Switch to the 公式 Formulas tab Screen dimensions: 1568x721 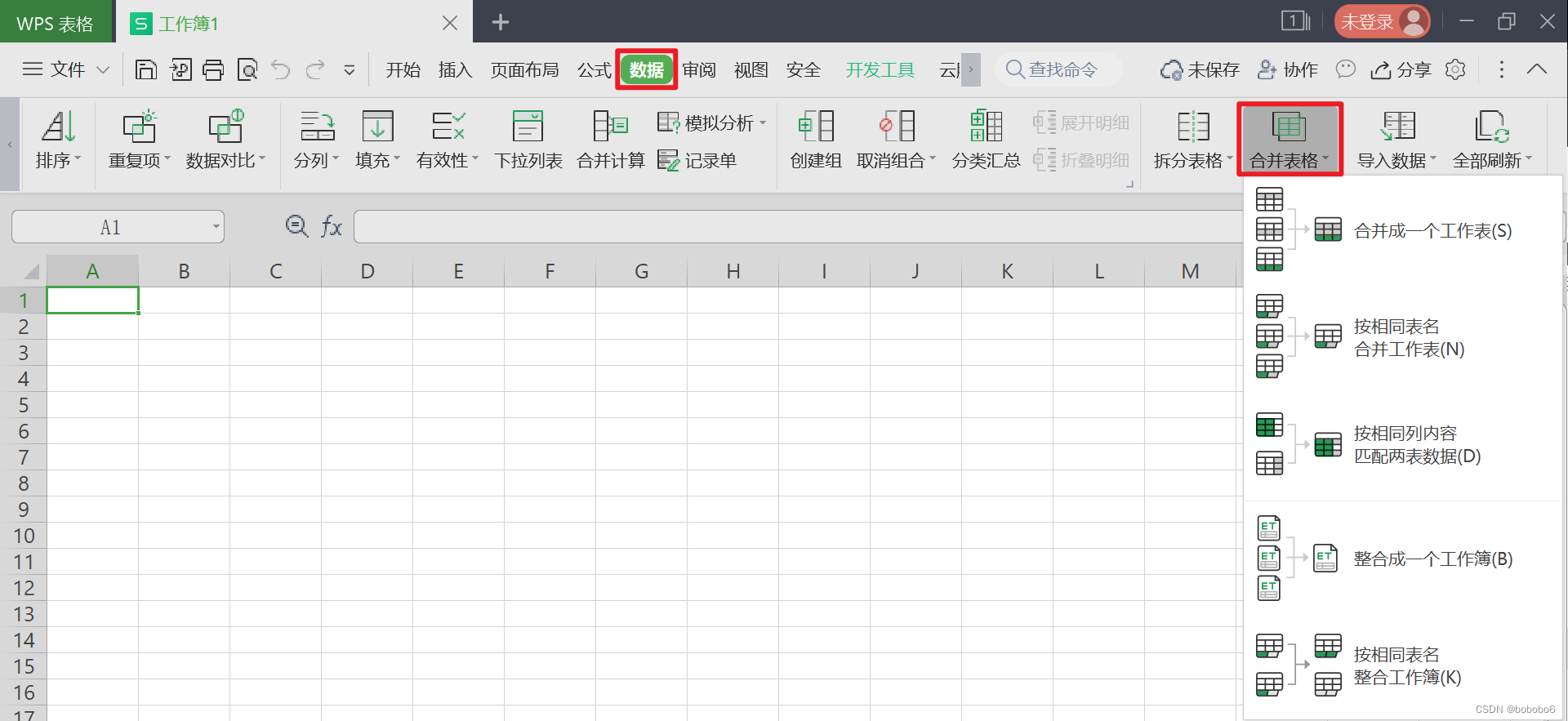(x=594, y=70)
